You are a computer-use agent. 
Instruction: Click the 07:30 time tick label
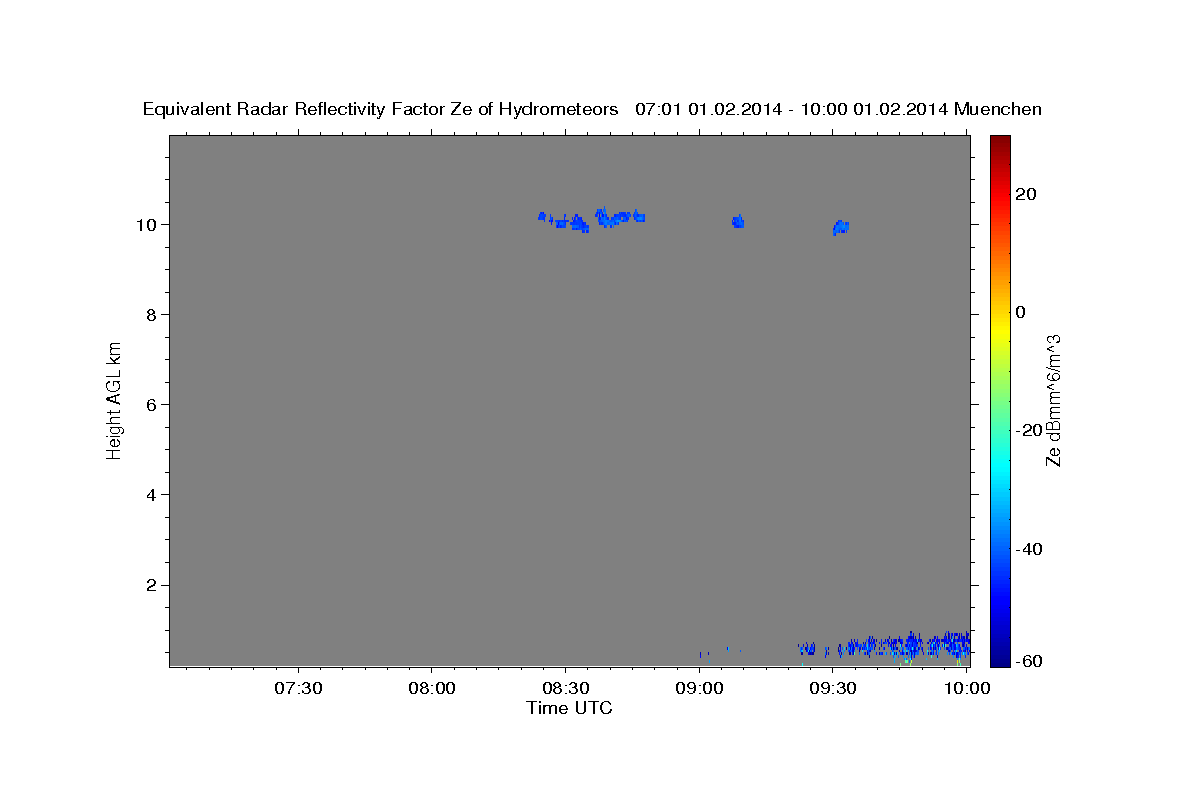298,689
